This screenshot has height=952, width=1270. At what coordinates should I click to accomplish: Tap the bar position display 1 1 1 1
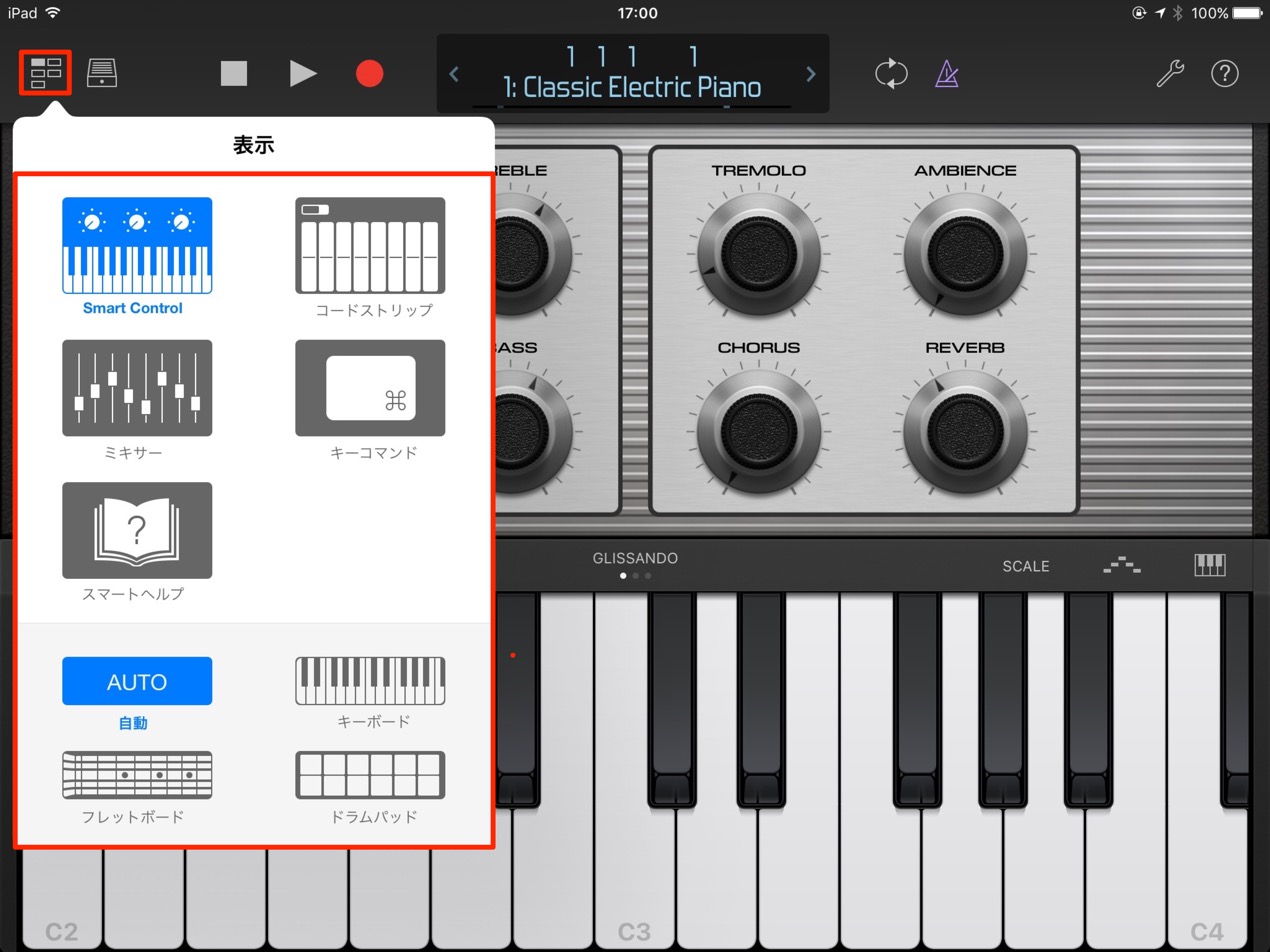click(632, 56)
